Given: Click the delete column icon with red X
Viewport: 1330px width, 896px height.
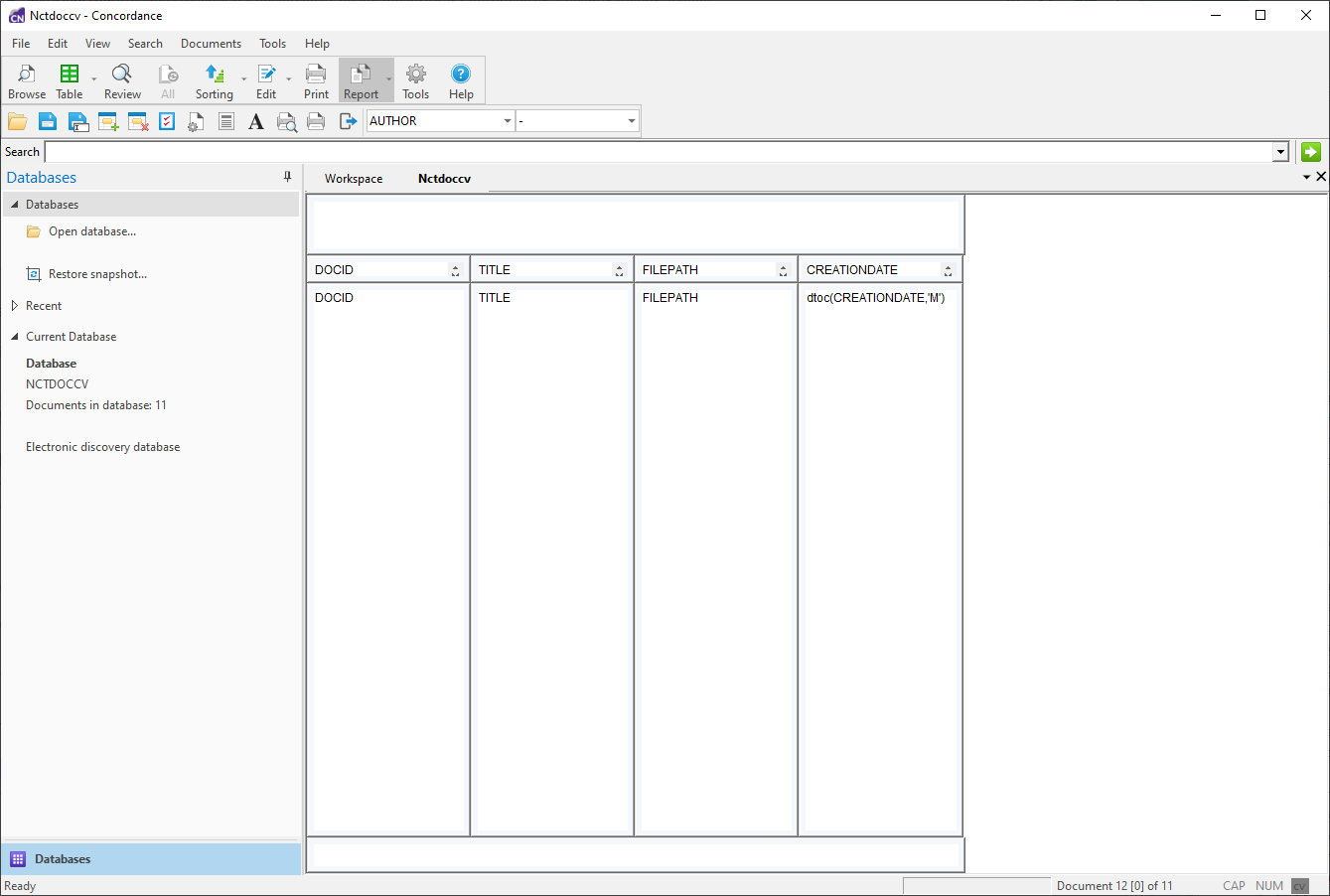Looking at the screenshot, I should [x=138, y=121].
